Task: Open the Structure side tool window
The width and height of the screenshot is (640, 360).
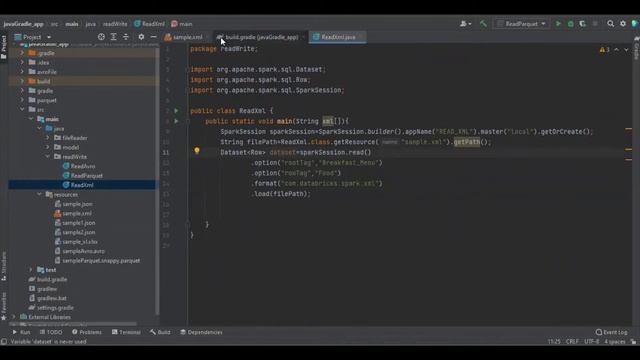Action: (x=4, y=265)
